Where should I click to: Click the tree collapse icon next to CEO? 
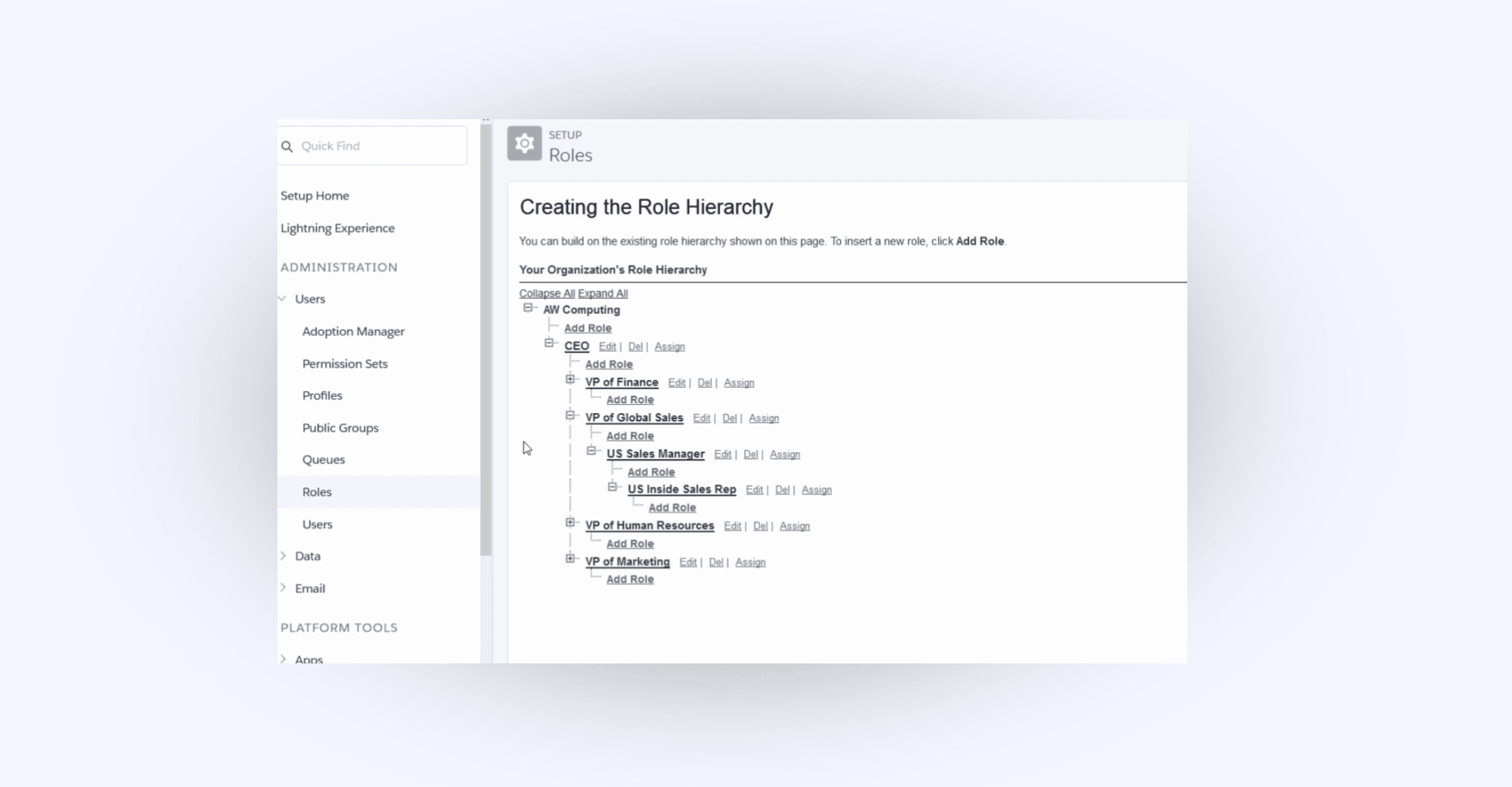[x=549, y=344]
